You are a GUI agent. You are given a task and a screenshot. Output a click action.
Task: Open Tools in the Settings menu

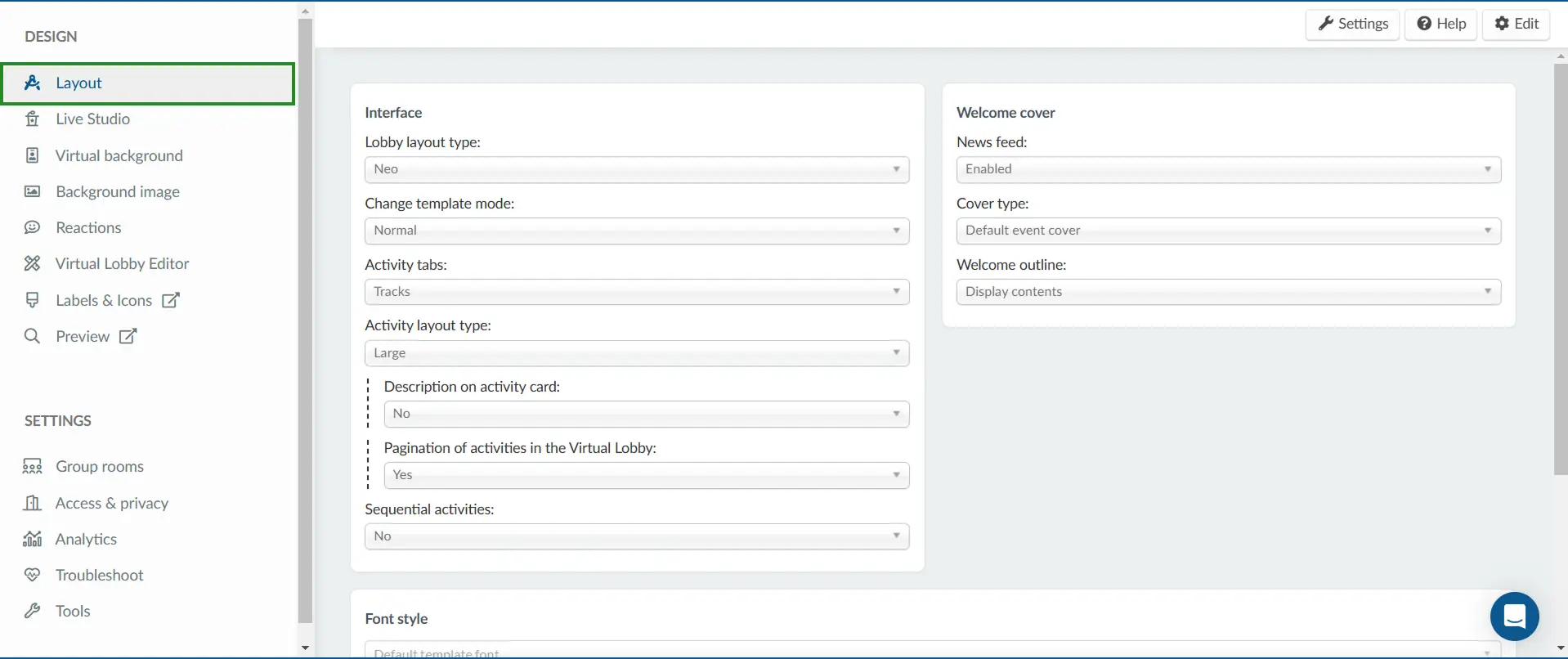click(x=73, y=611)
